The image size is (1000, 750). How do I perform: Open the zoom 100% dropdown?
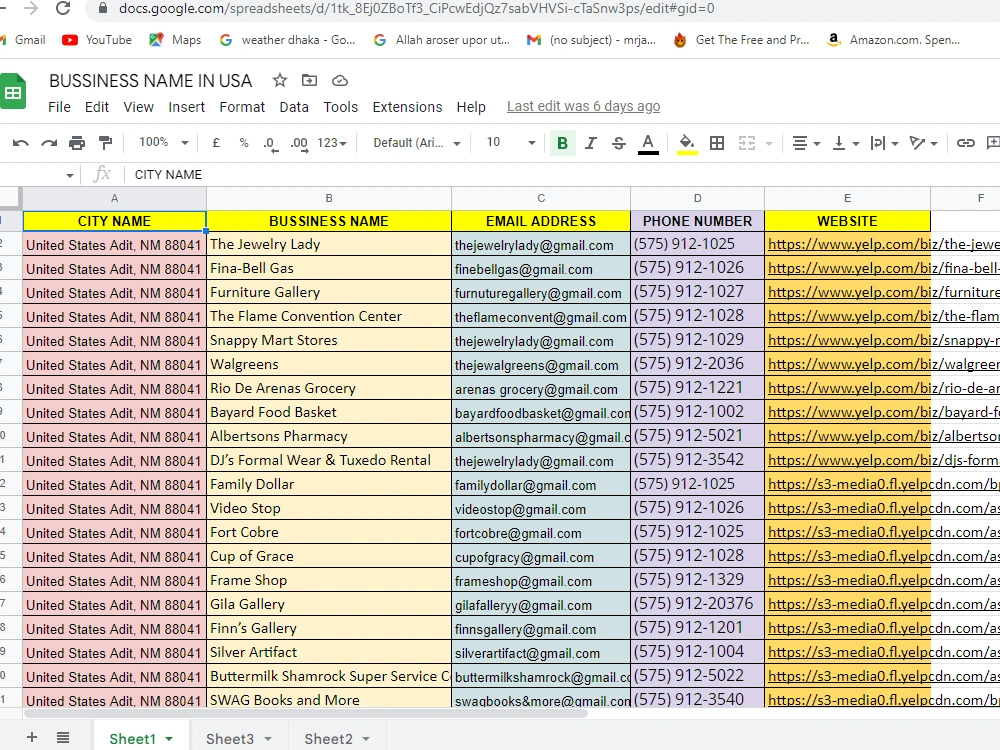pyautogui.click(x=164, y=142)
